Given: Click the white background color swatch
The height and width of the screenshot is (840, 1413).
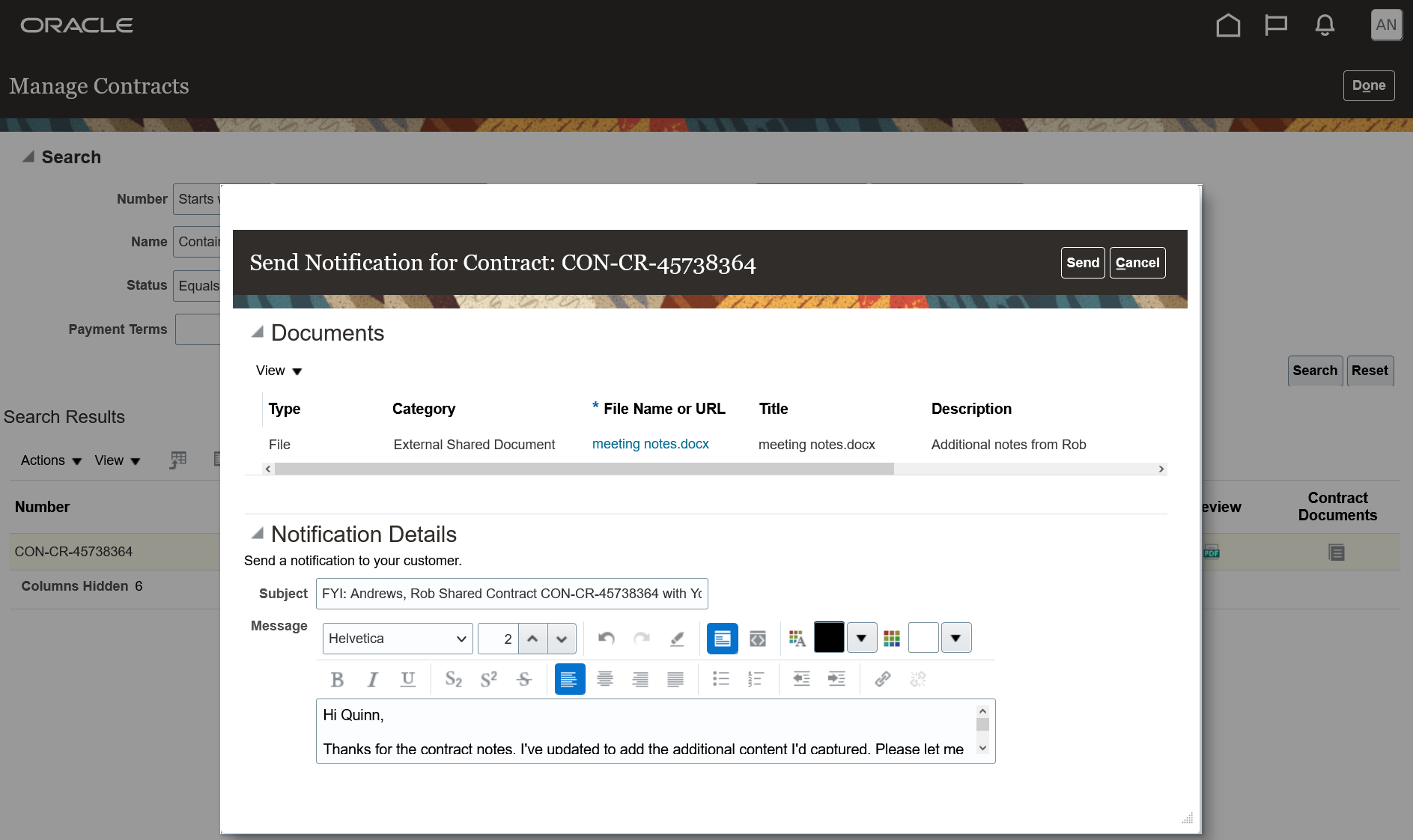Looking at the screenshot, I should 923,638.
